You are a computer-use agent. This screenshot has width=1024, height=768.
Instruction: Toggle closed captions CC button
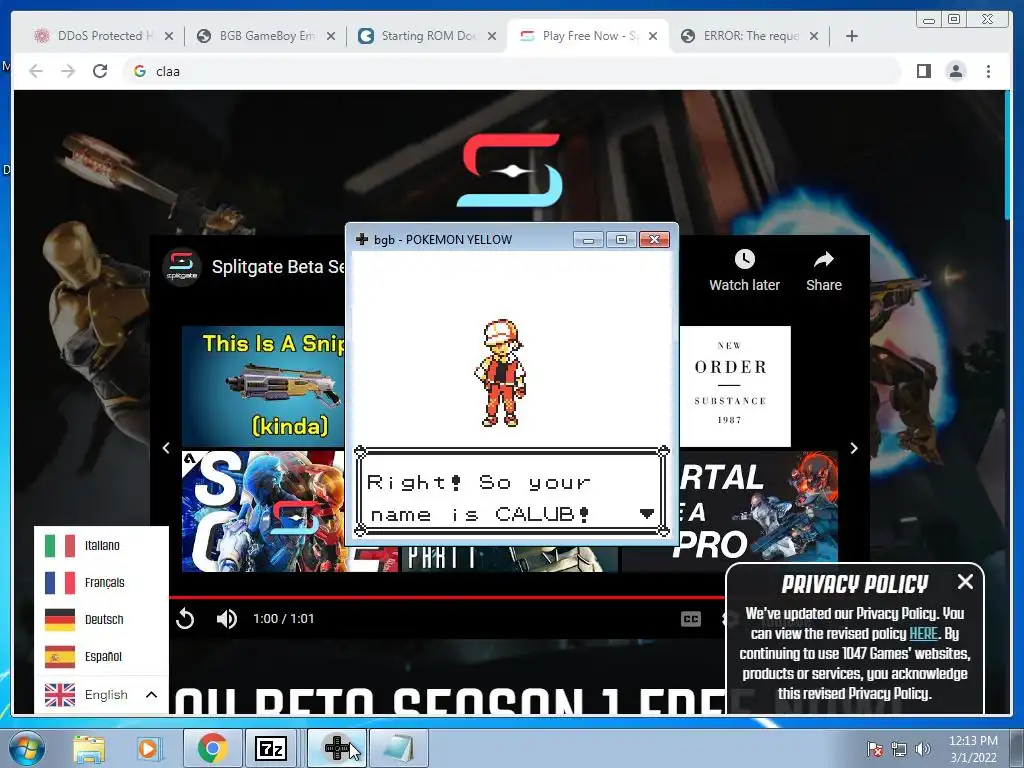pyautogui.click(x=690, y=618)
